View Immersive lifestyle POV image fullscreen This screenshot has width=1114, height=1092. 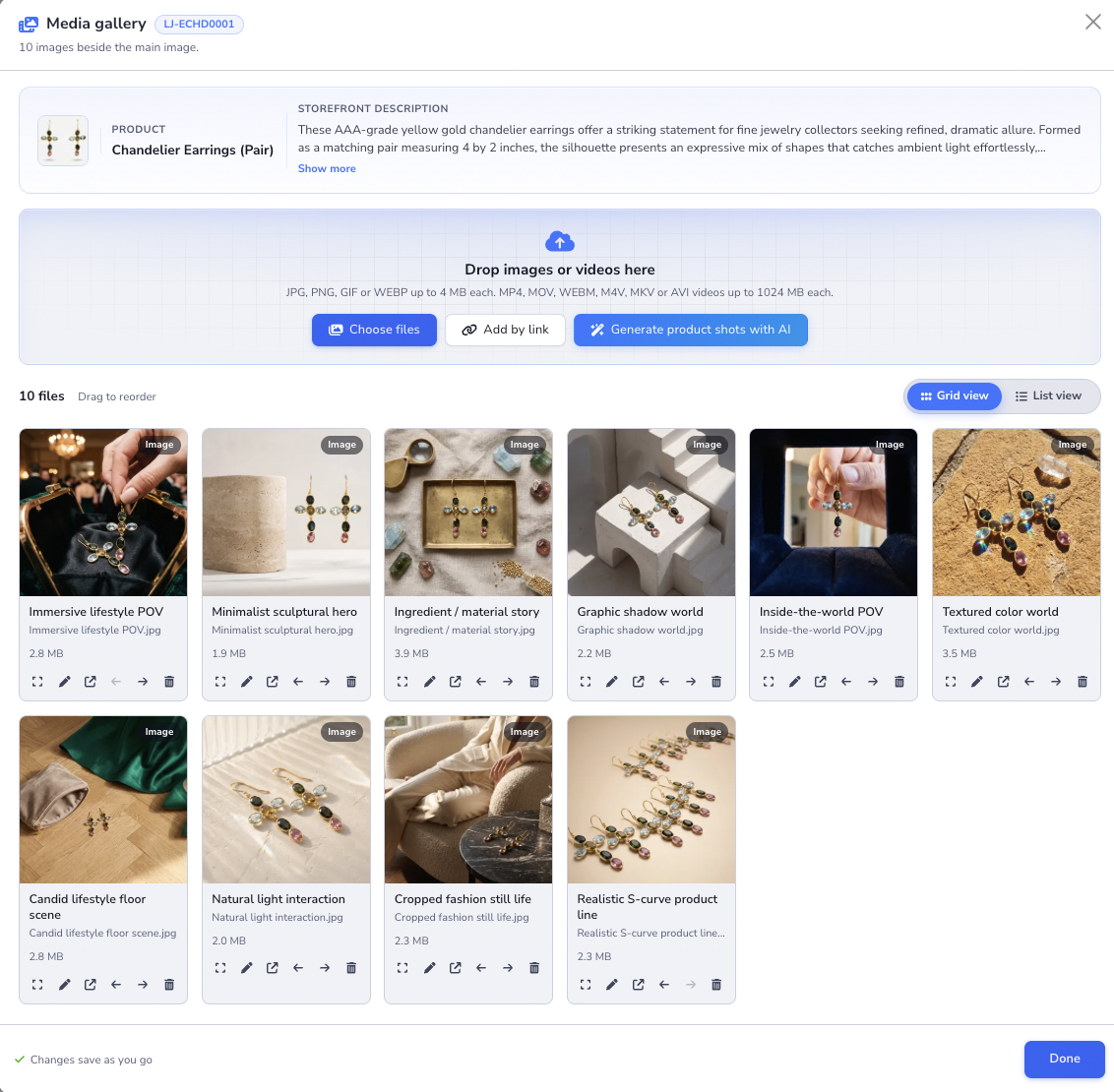37,682
